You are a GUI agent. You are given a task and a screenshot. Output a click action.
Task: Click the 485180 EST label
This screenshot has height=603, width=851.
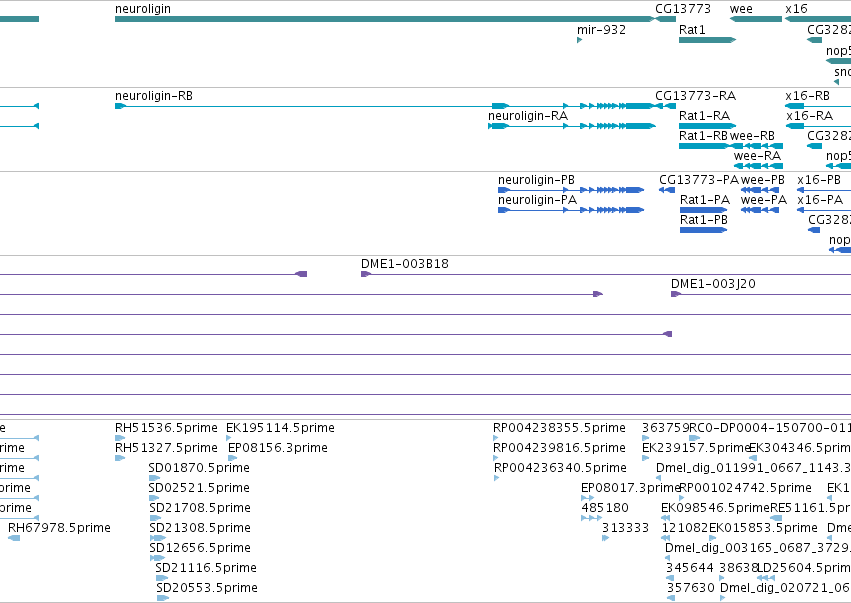click(605, 509)
